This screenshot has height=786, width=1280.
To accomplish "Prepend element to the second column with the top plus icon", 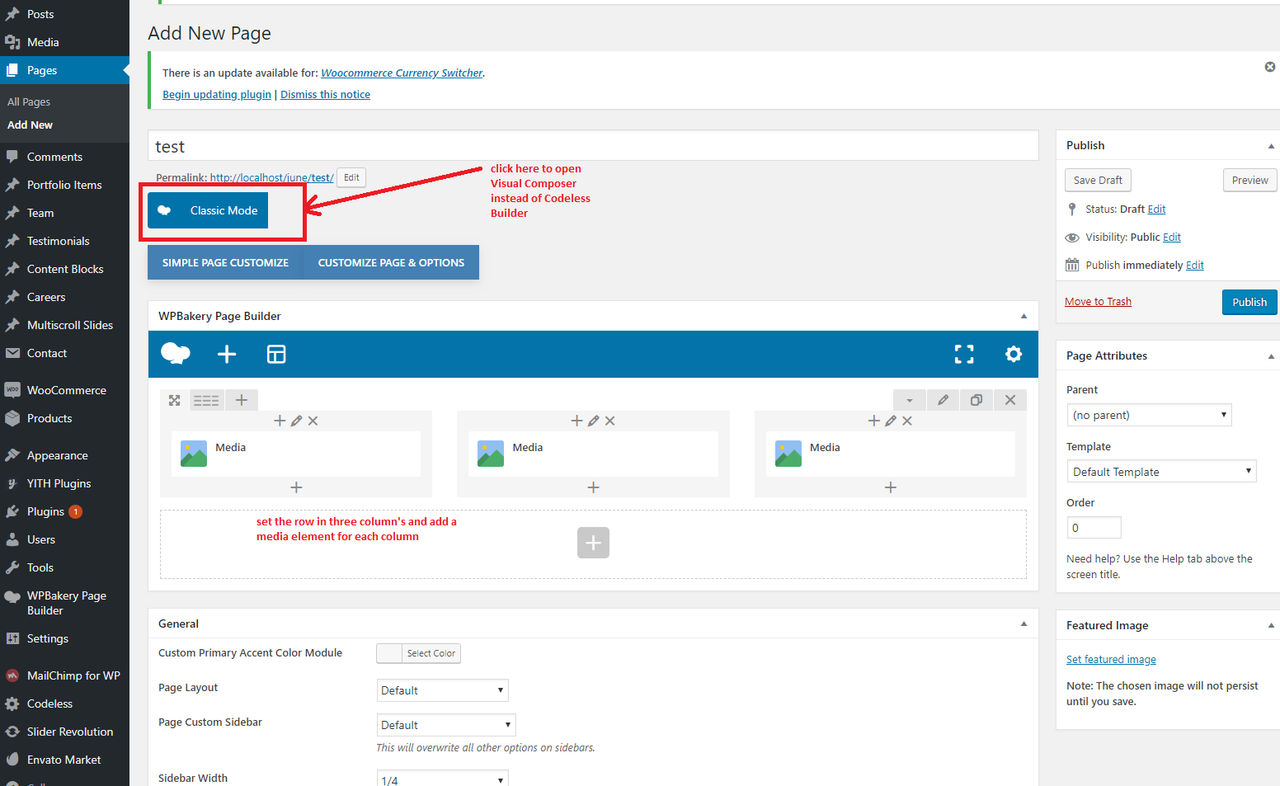I will (577, 421).
